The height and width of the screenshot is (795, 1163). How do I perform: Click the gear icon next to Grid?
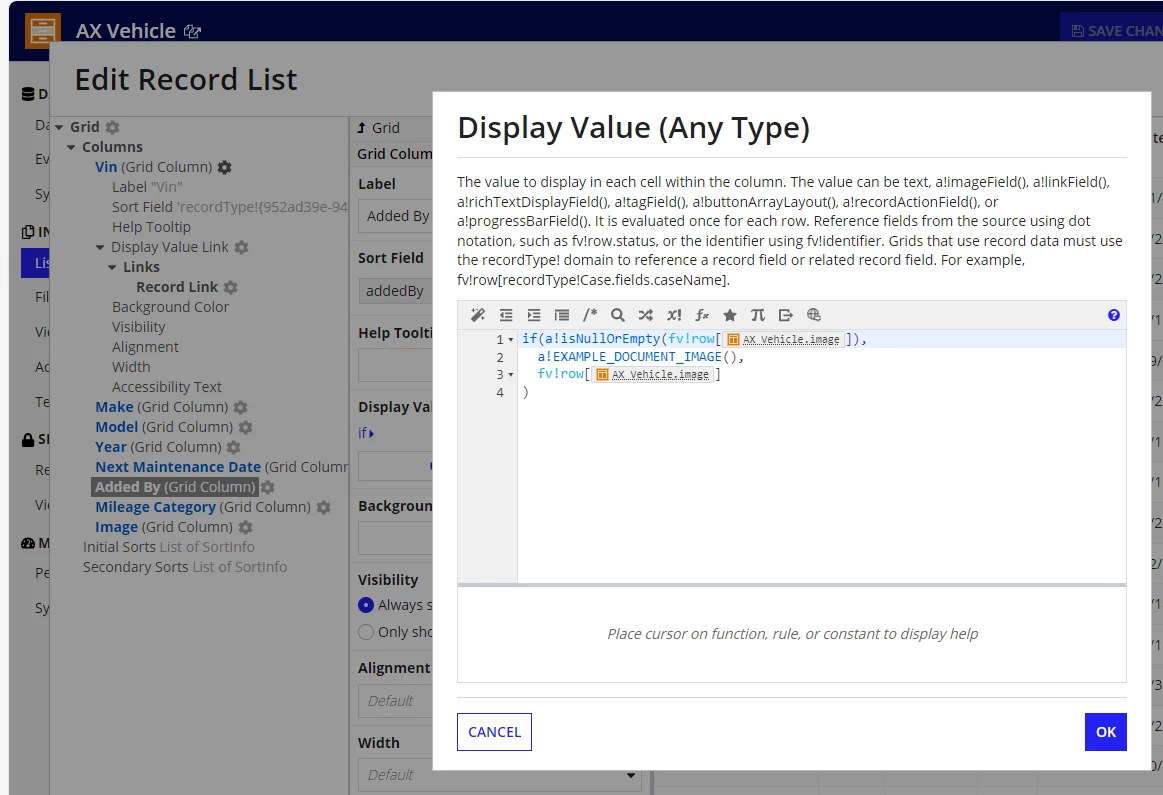point(113,128)
